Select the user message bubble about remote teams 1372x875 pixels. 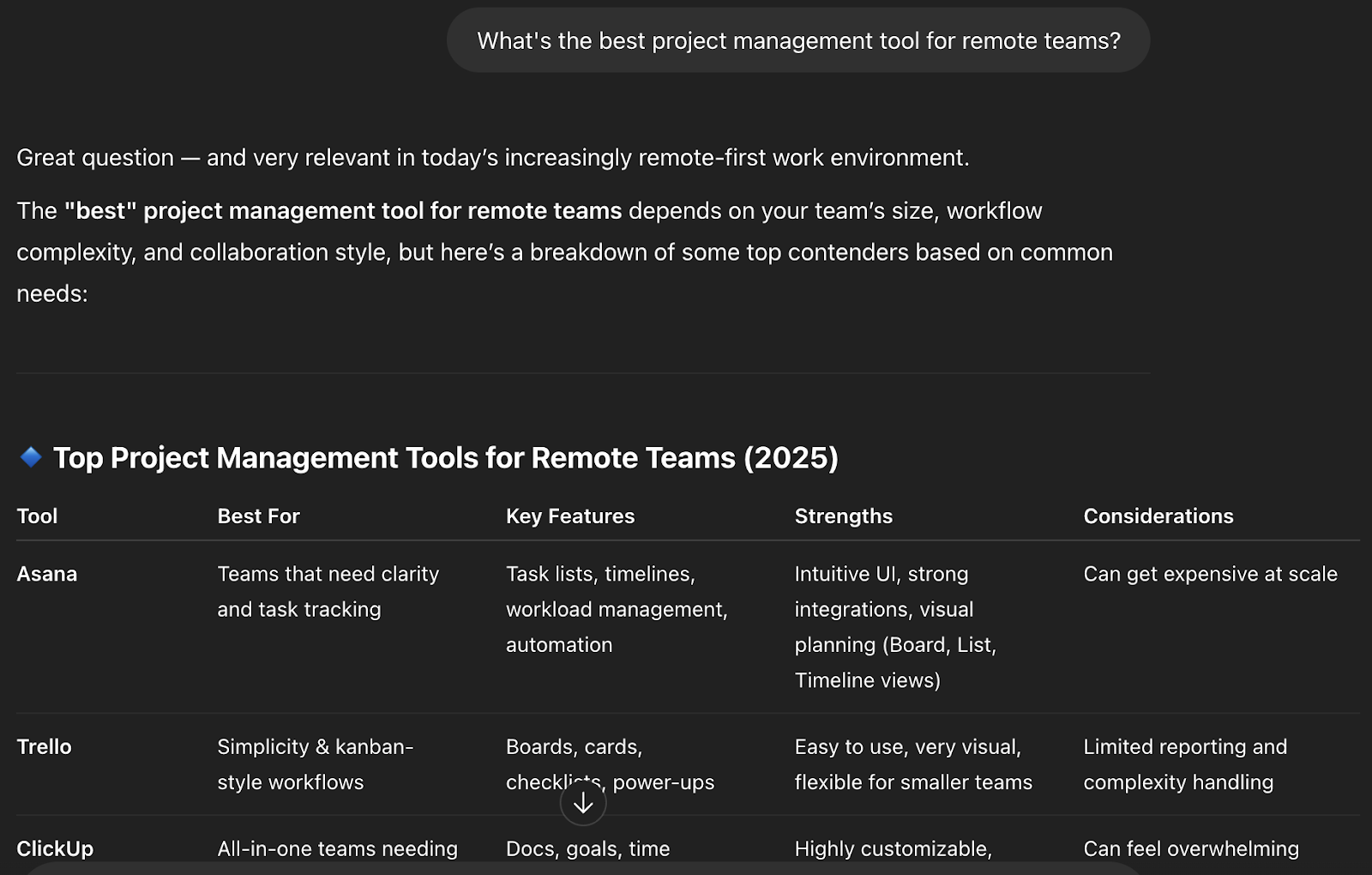tap(798, 40)
